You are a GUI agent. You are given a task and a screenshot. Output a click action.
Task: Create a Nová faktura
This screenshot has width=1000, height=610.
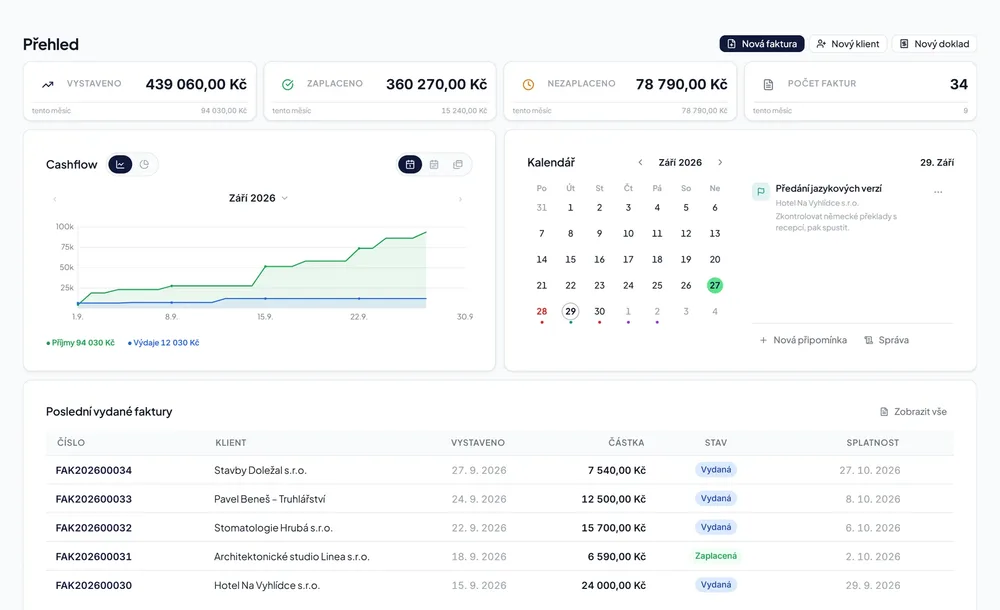point(762,44)
